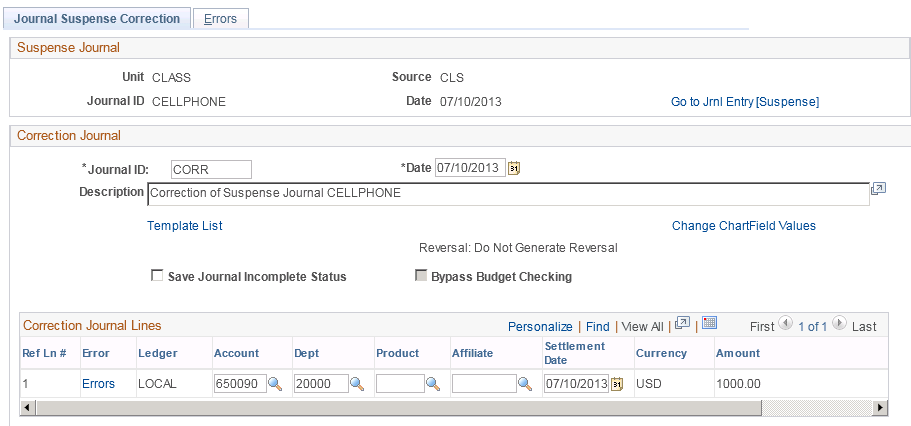The image size is (911, 426).
Task: Click the Dept lookup magnifier icon
Action: coord(357,384)
